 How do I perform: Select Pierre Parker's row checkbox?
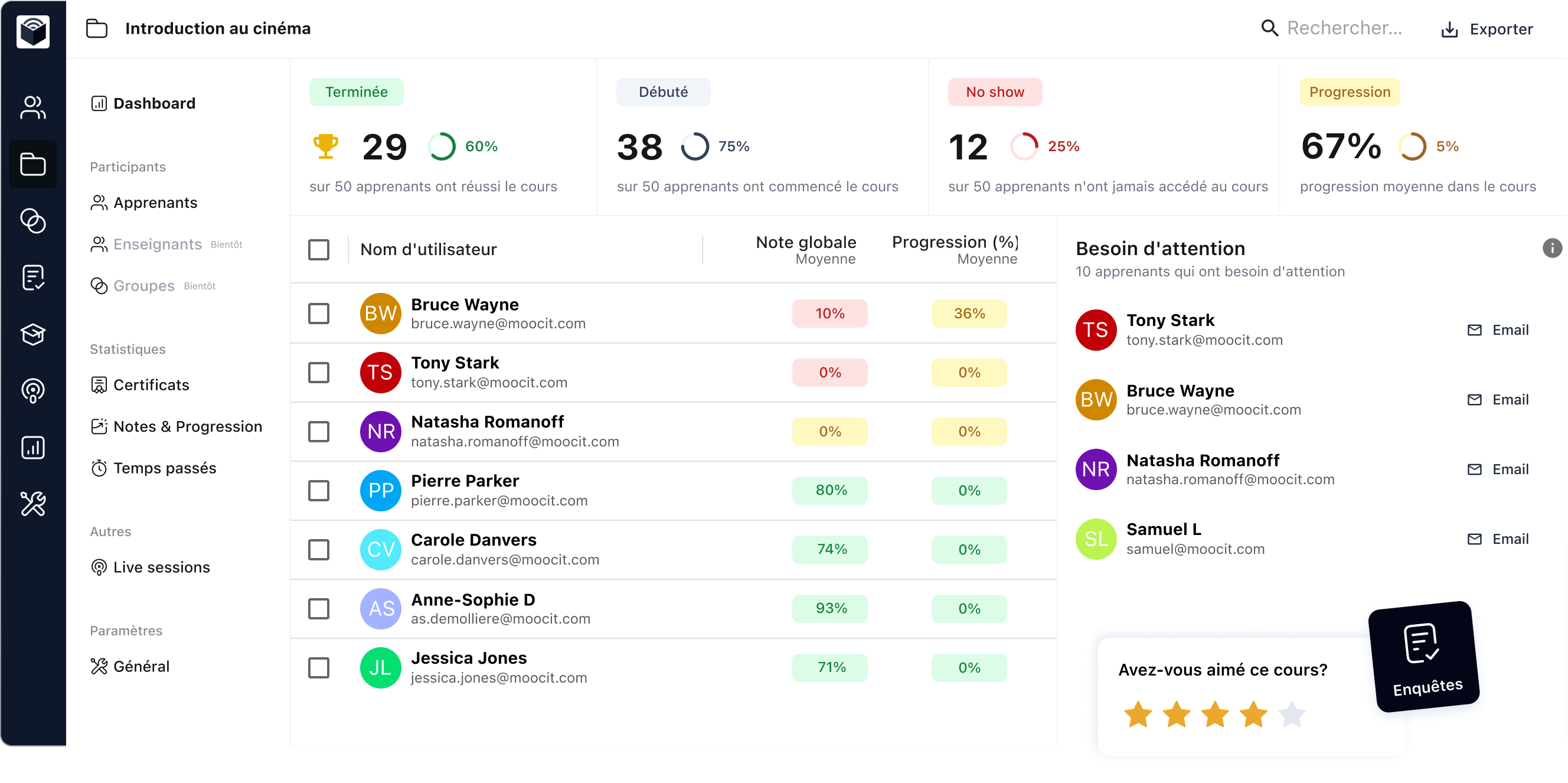coord(318,491)
